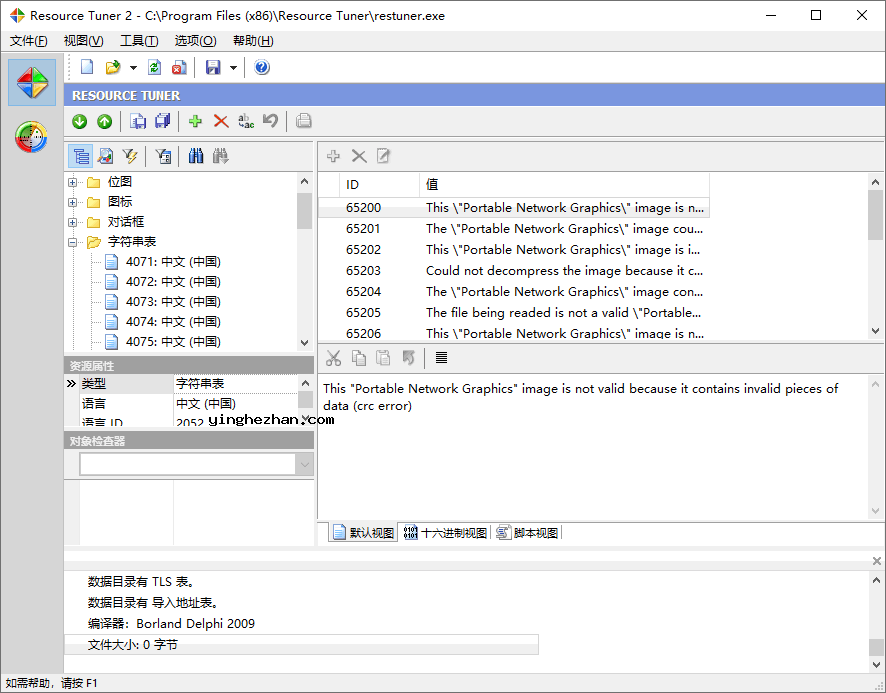Click the printer icon in resource toolbar
886x693 pixels.
[303, 121]
